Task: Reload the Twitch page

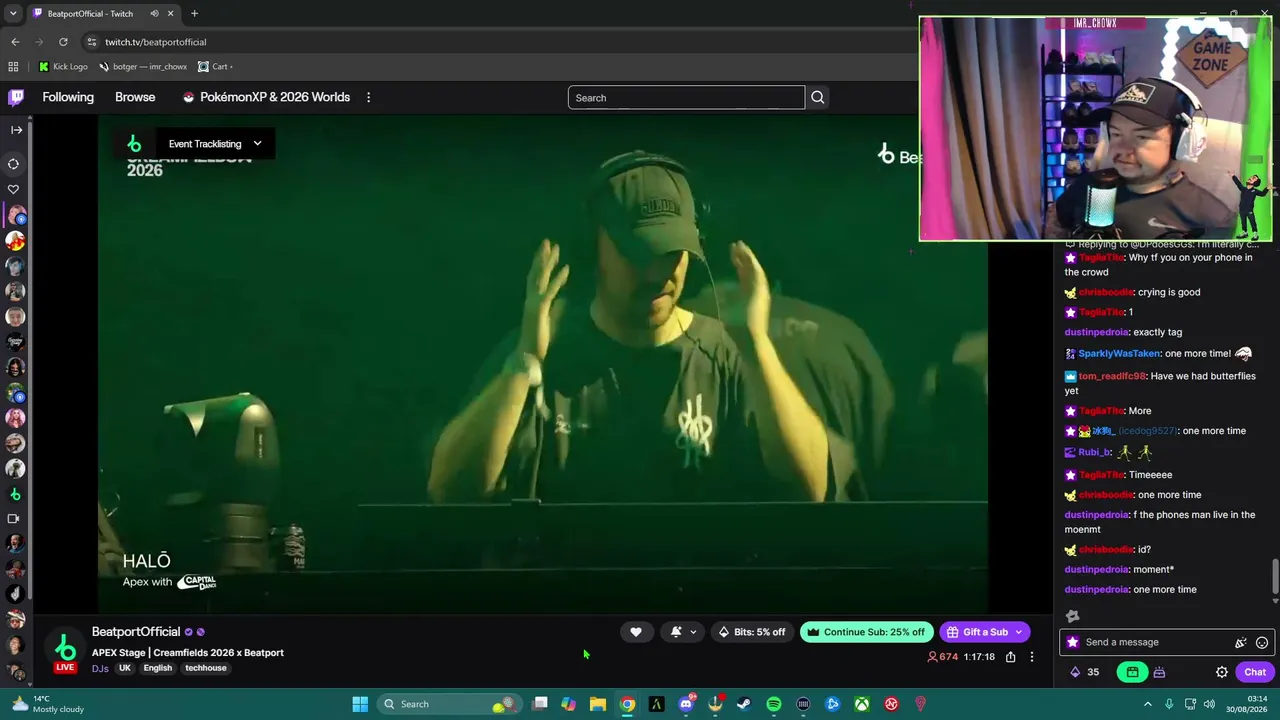Action: pyautogui.click(x=63, y=42)
